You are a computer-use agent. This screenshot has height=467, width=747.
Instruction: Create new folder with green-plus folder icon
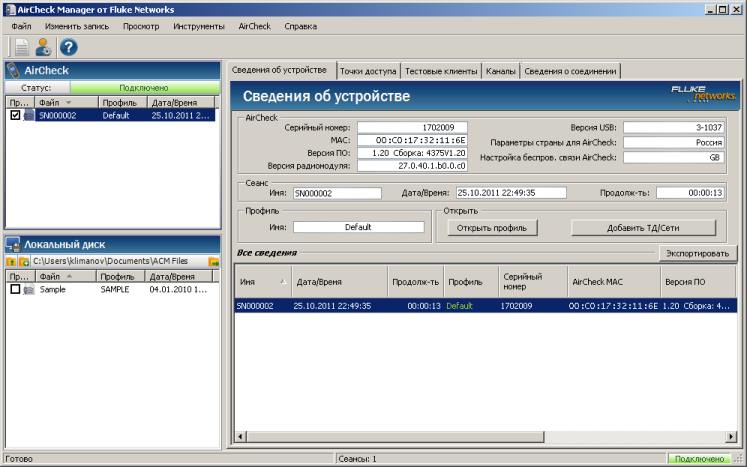[24, 261]
